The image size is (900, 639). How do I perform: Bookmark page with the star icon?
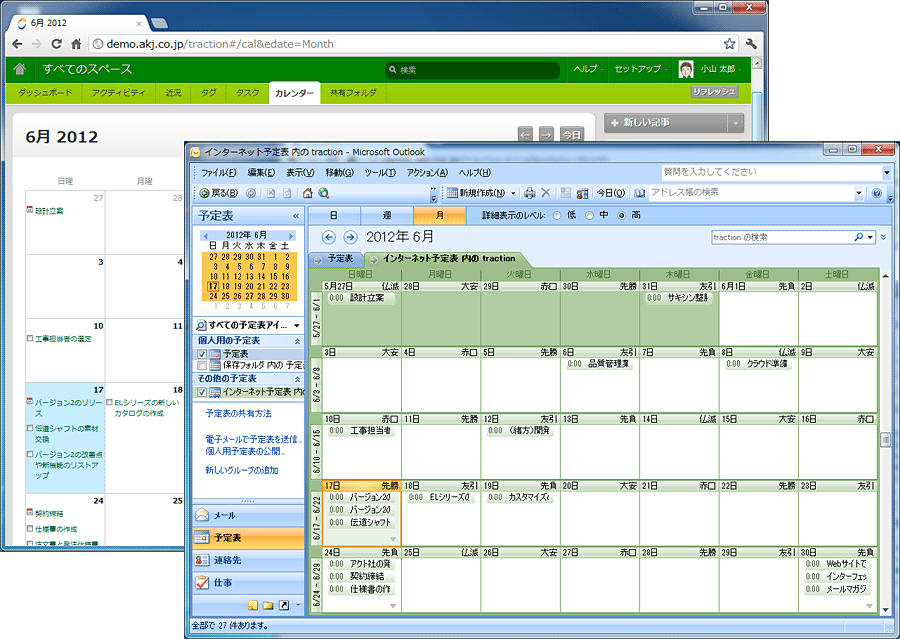pos(729,44)
